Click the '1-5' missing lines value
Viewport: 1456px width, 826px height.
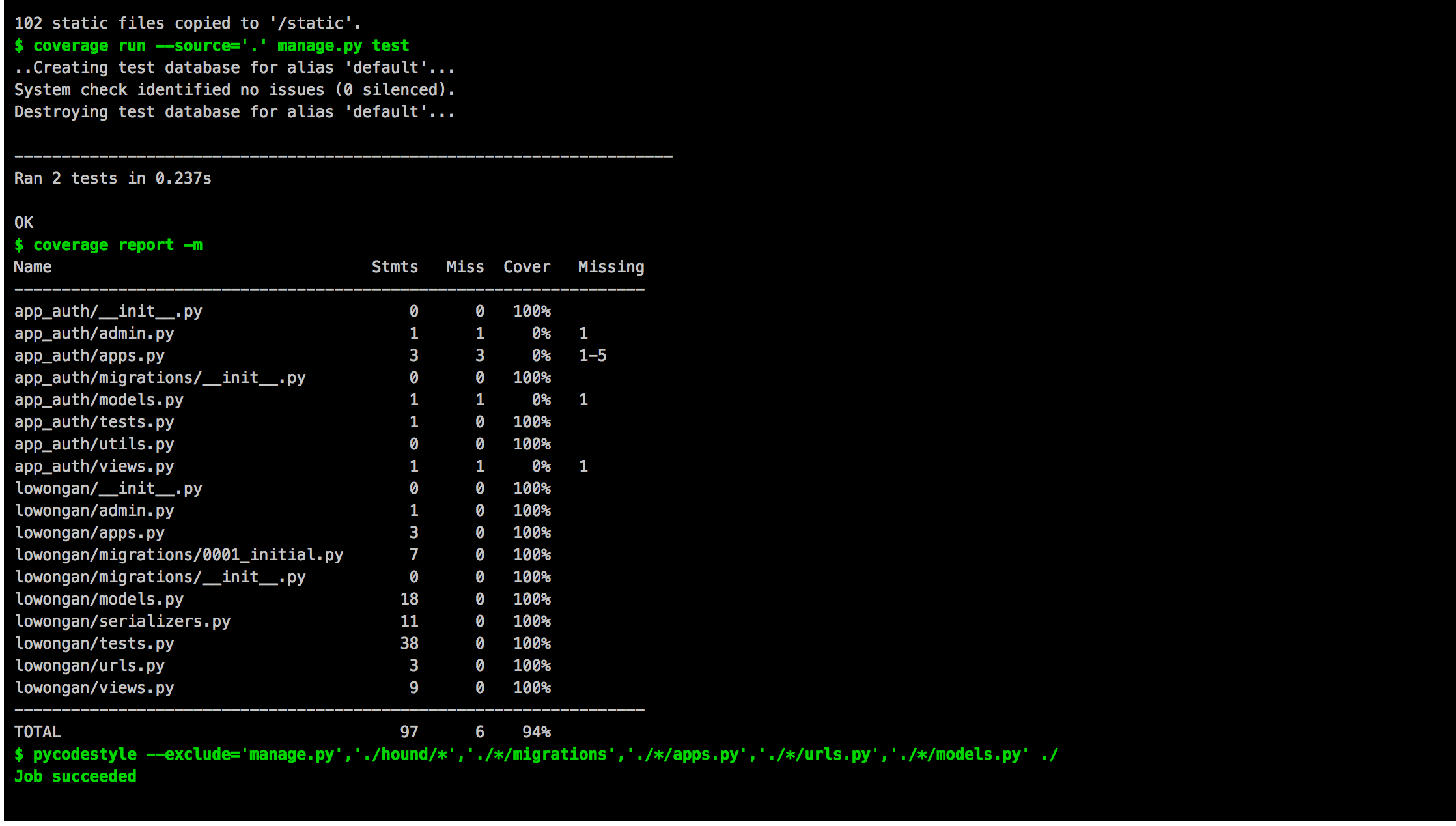coord(593,356)
